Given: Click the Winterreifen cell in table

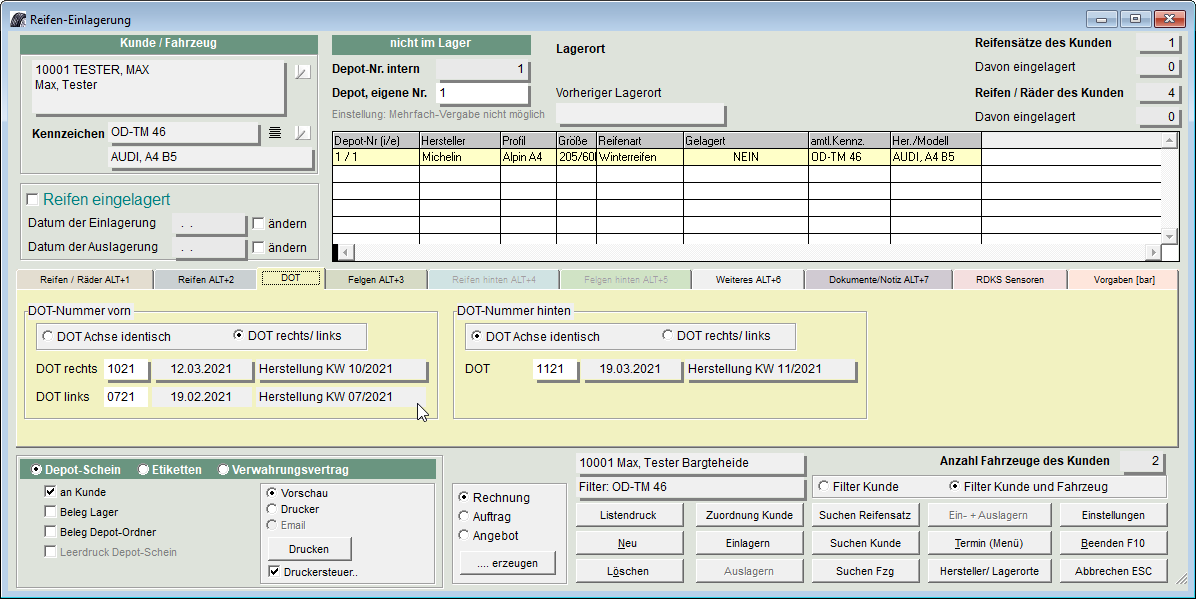Looking at the screenshot, I should click(x=640, y=157).
